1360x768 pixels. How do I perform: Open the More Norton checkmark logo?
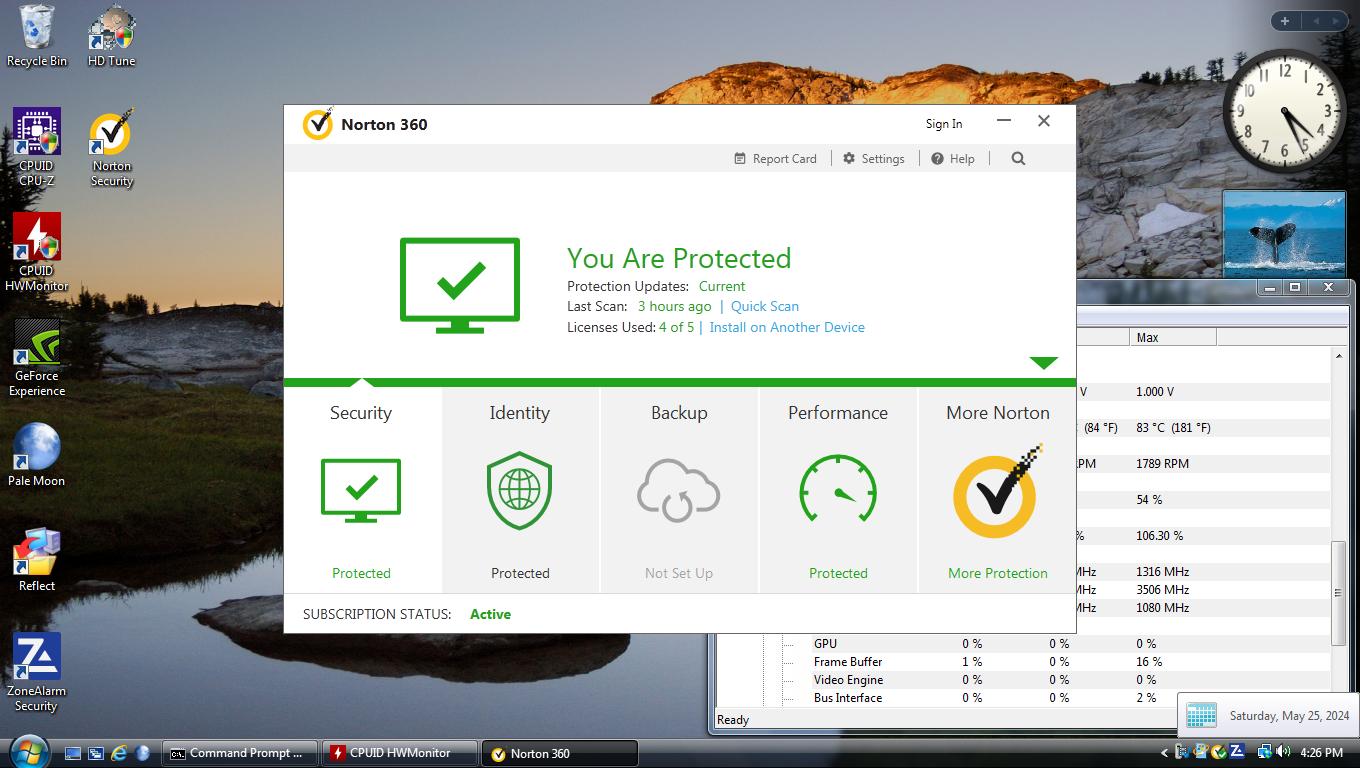pyautogui.click(x=997, y=492)
